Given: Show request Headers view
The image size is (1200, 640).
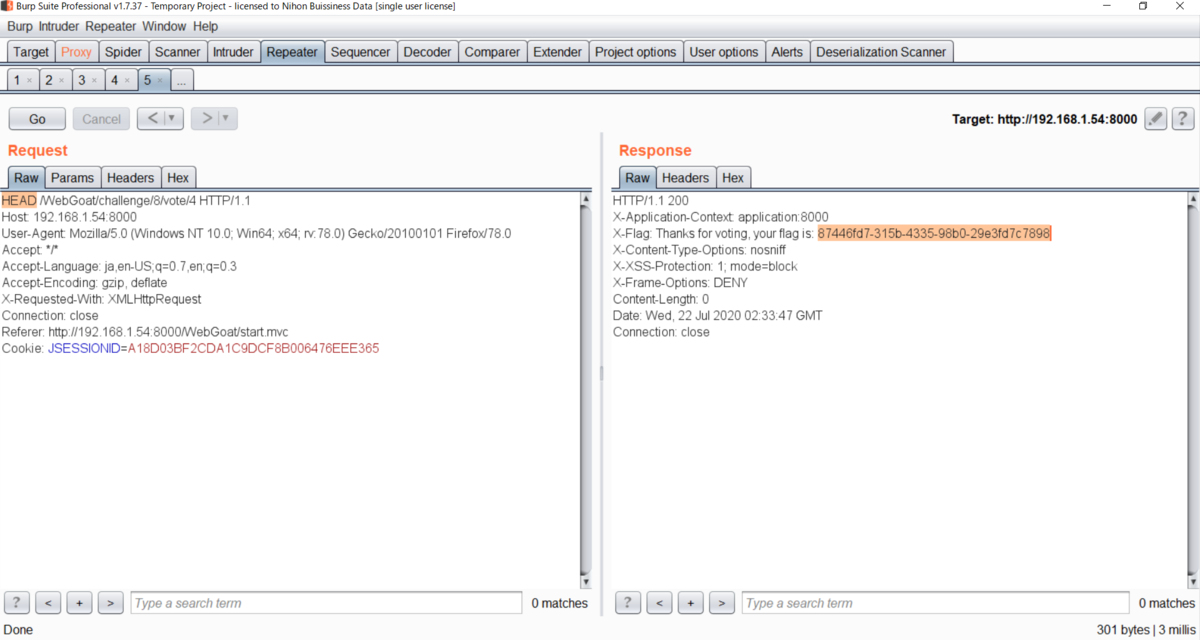Looking at the screenshot, I should pyautogui.click(x=130, y=178).
